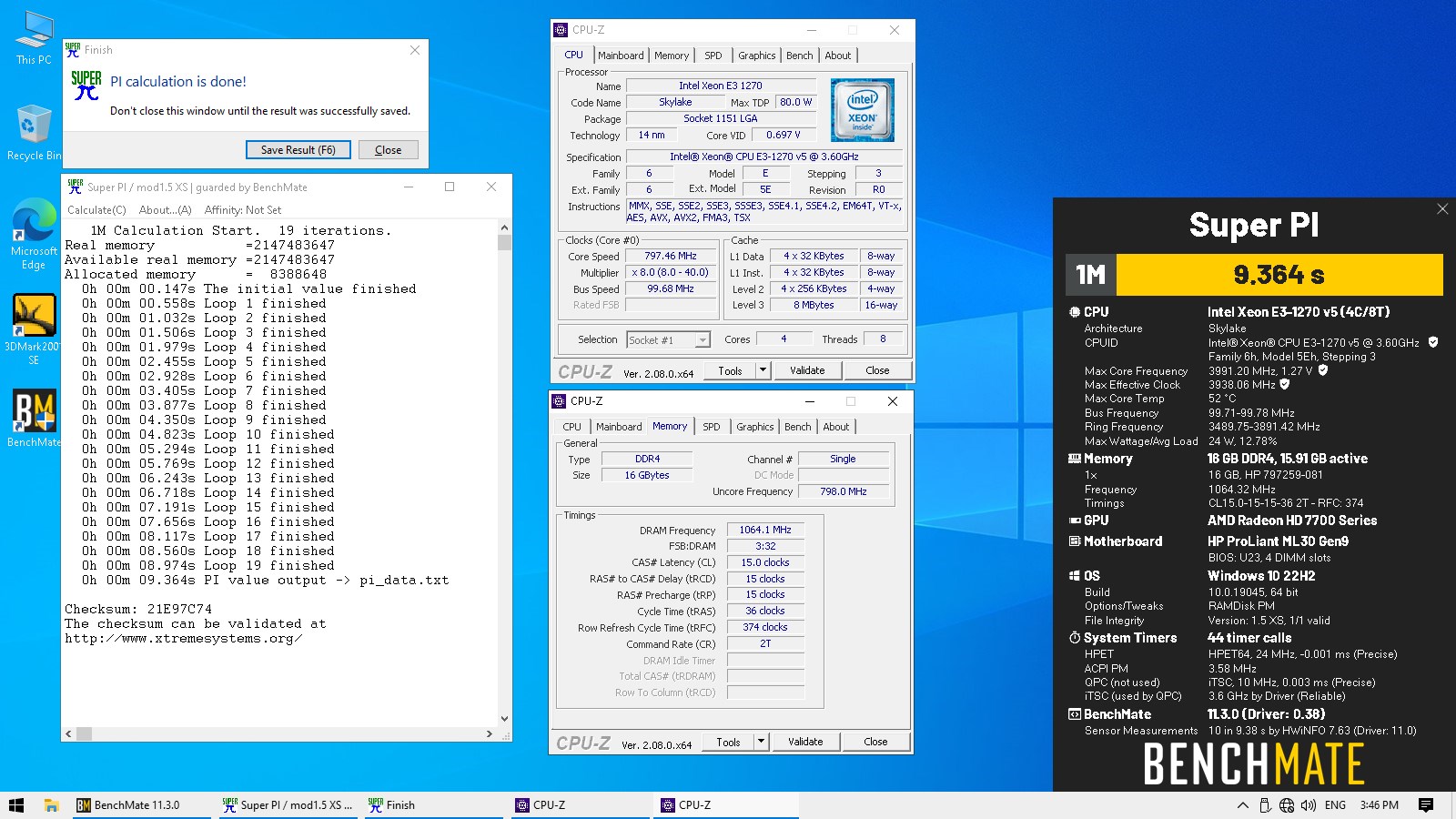Click CPUID verified shield icon in BenchMate
1456x819 pixels.
[x=1433, y=342]
